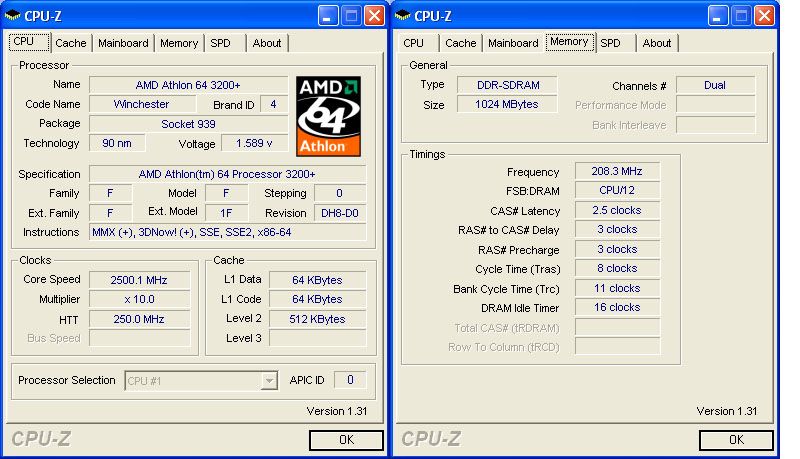This screenshot has height=459, width=800.
Task: Open the Mainboard tab in the left window
Action: coord(124,43)
